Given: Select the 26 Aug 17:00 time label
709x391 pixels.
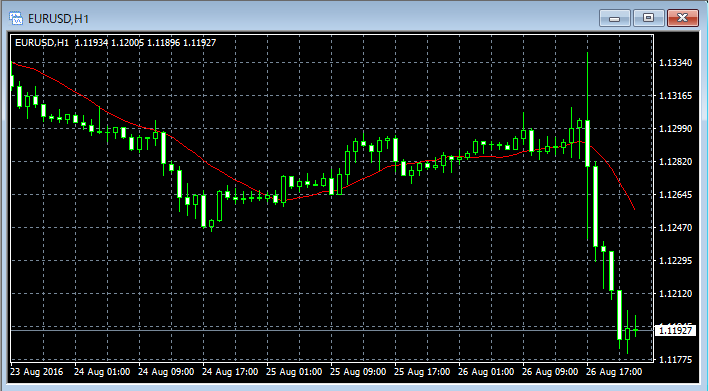Looking at the screenshot, I should click(x=614, y=372).
